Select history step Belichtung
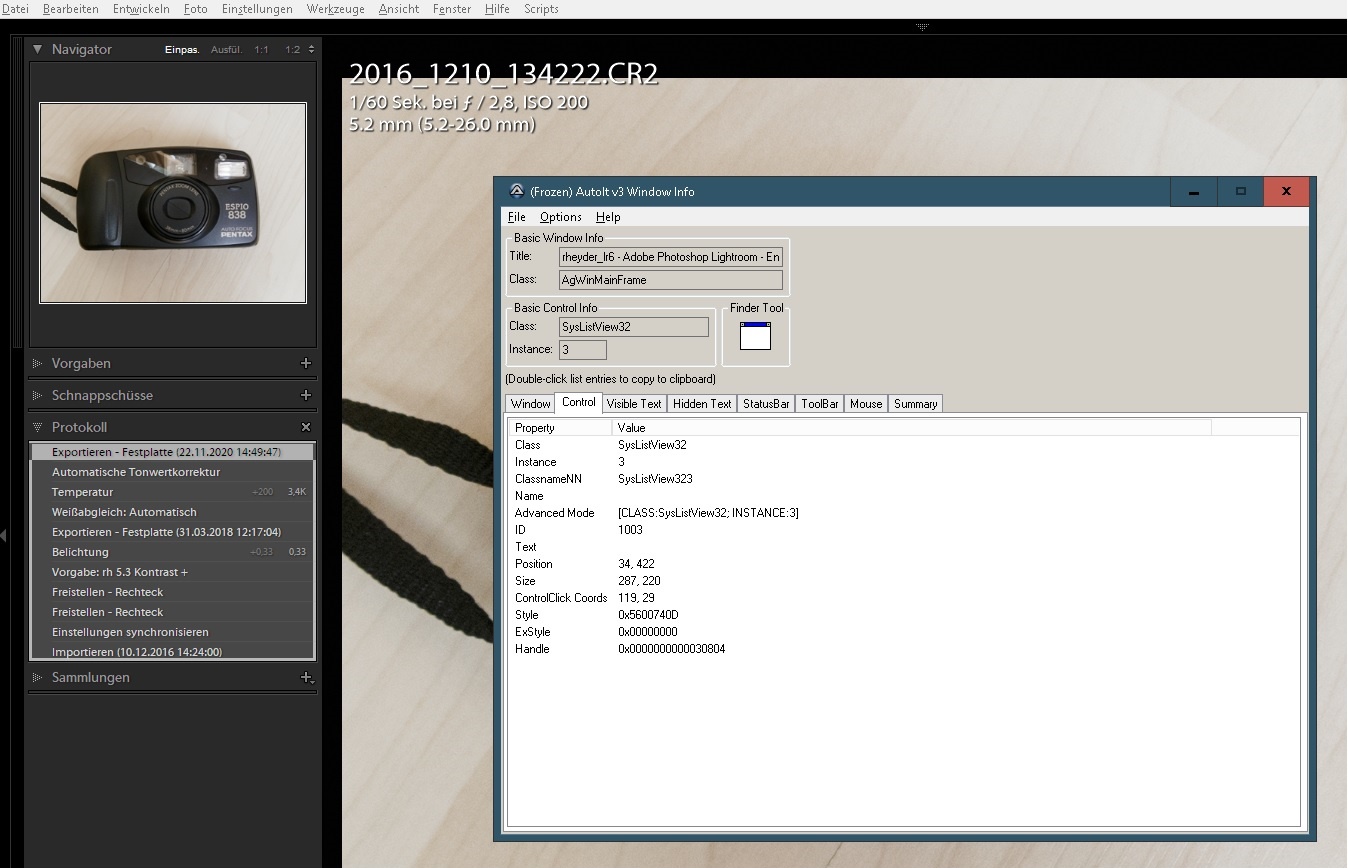The width and height of the screenshot is (1348, 868). point(172,552)
